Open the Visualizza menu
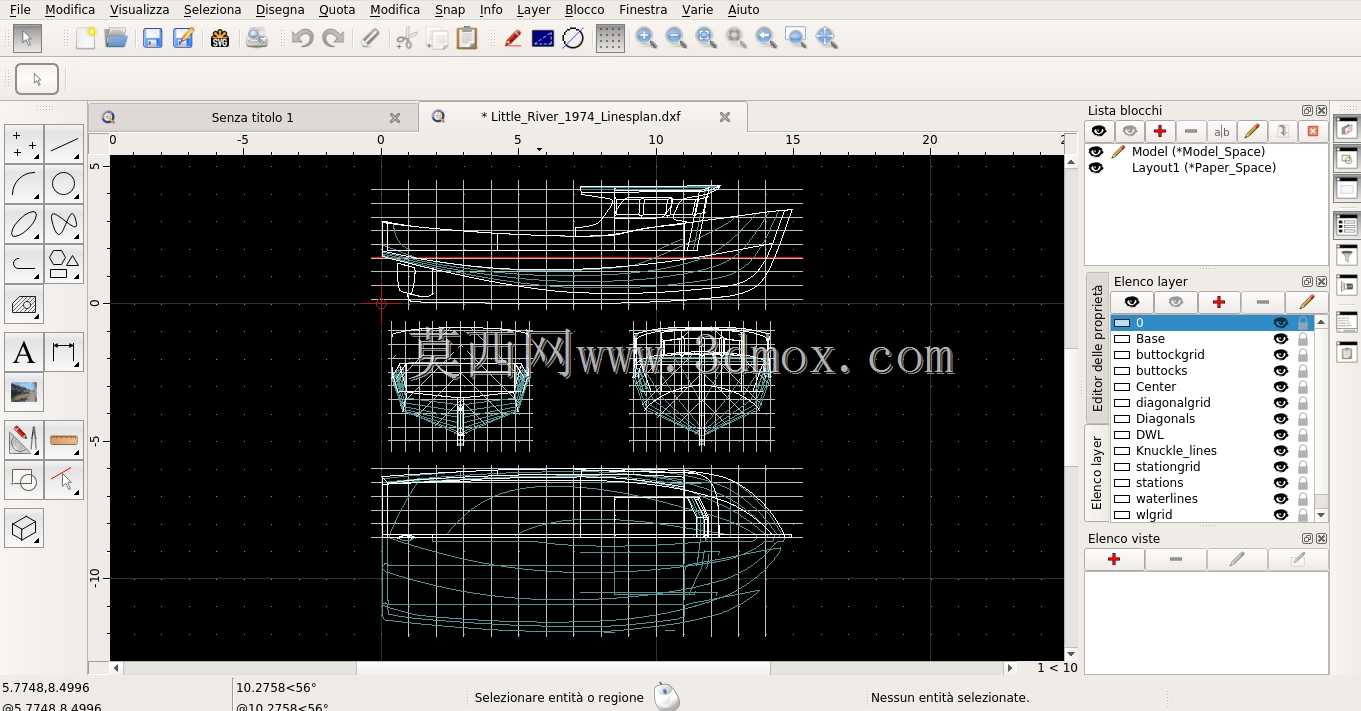This screenshot has height=711, width=1361. point(140,9)
